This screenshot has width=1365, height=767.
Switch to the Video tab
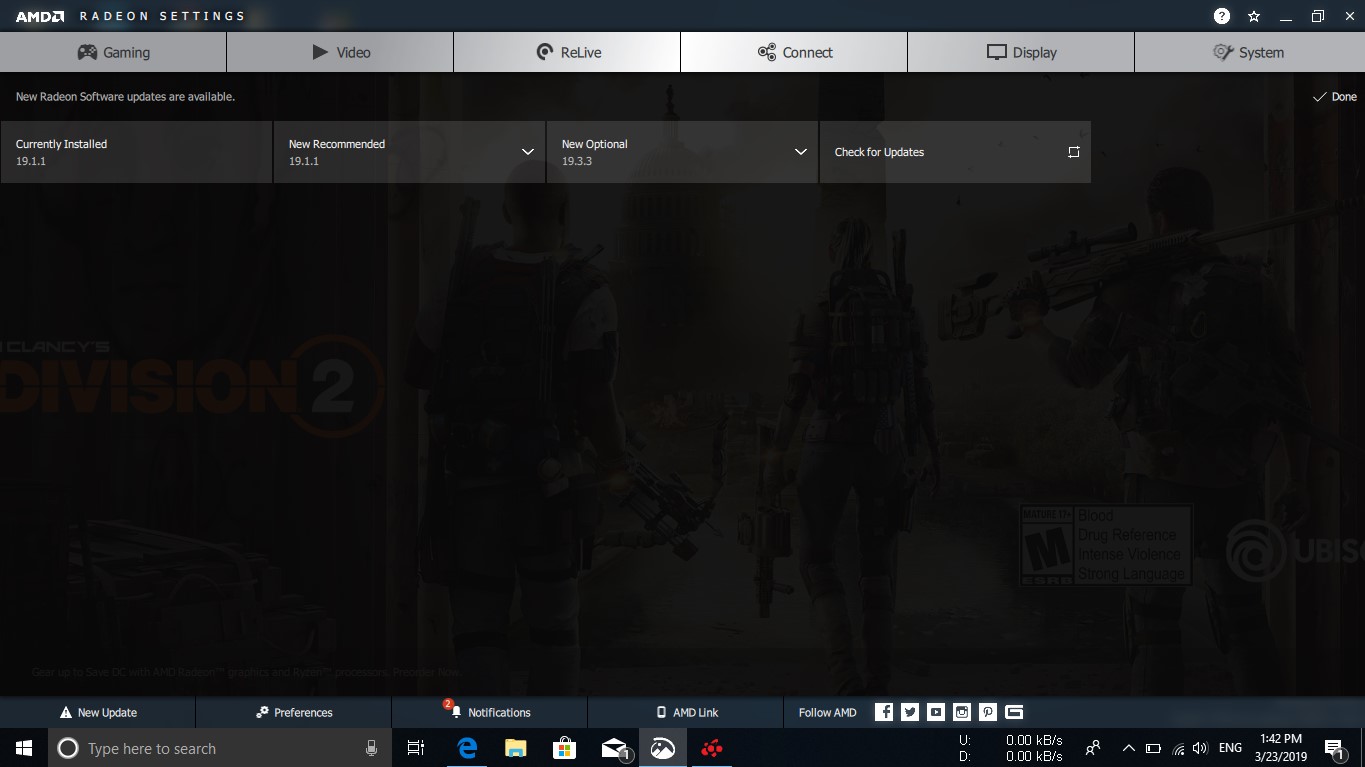pos(340,52)
